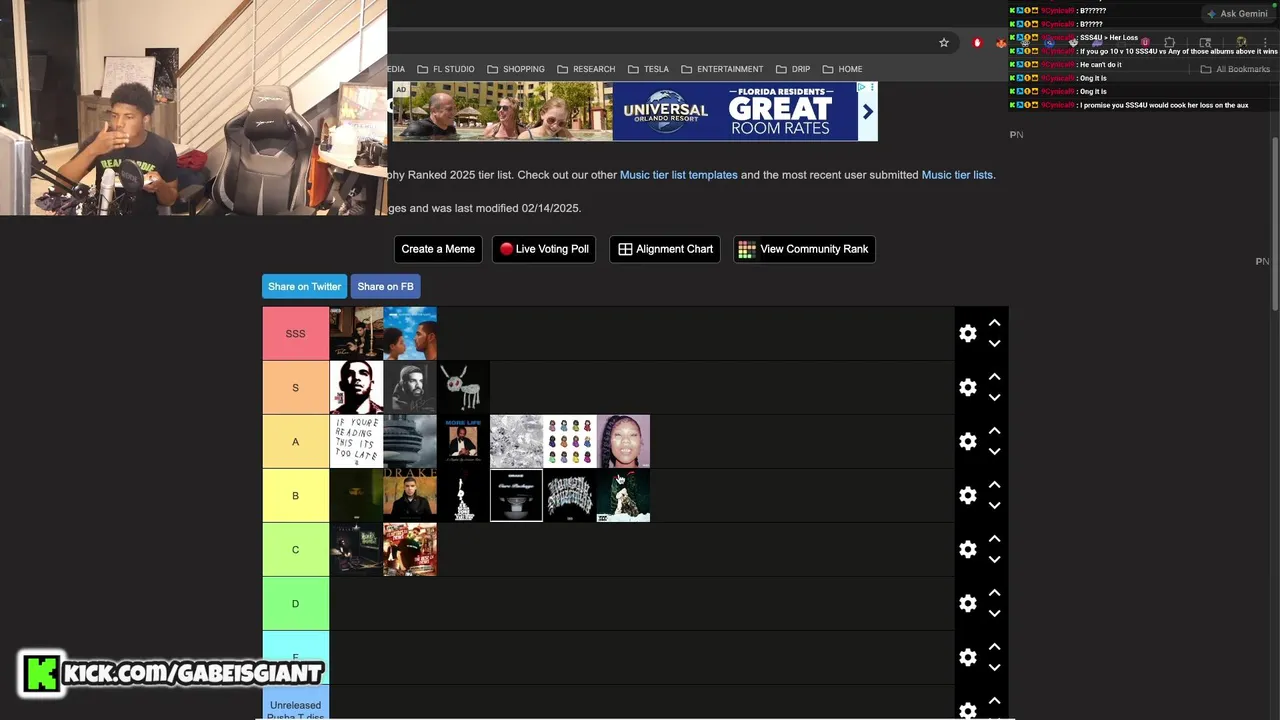
Task: Open settings gear for B tier row
Action: coord(967,495)
